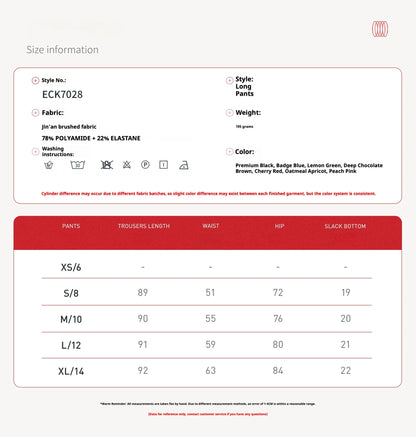Click the M/10 size row label

[71, 319]
